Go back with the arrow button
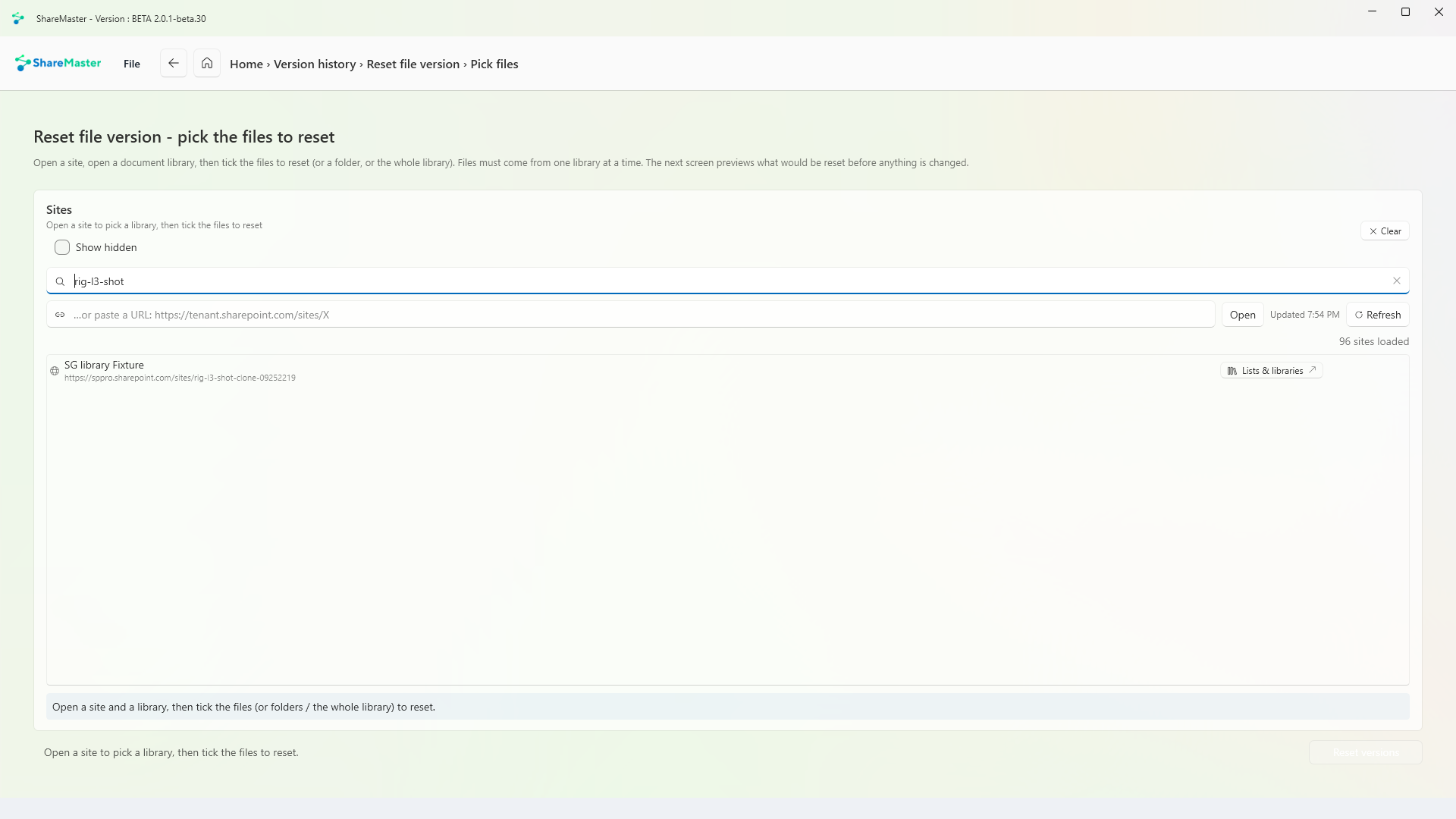 pyautogui.click(x=174, y=64)
